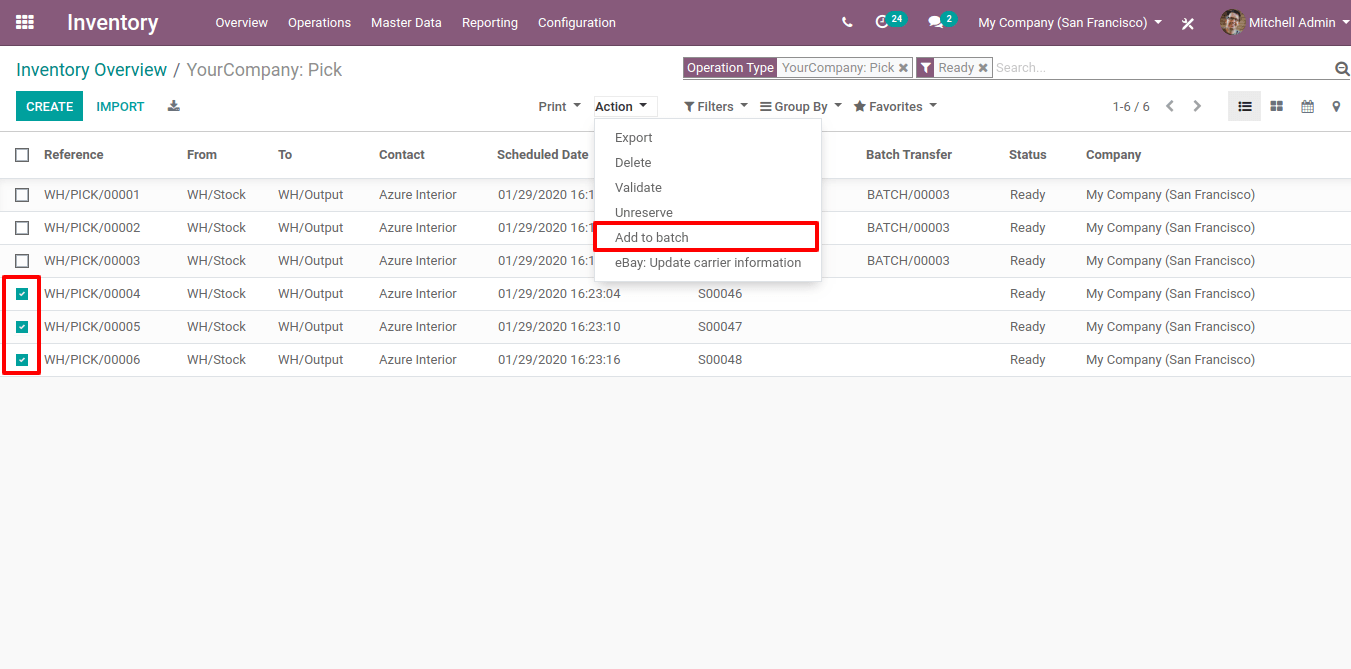1351x669 pixels.
Task: Choose Add to batch from Action menu
Action: pyautogui.click(x=649, y=237)
